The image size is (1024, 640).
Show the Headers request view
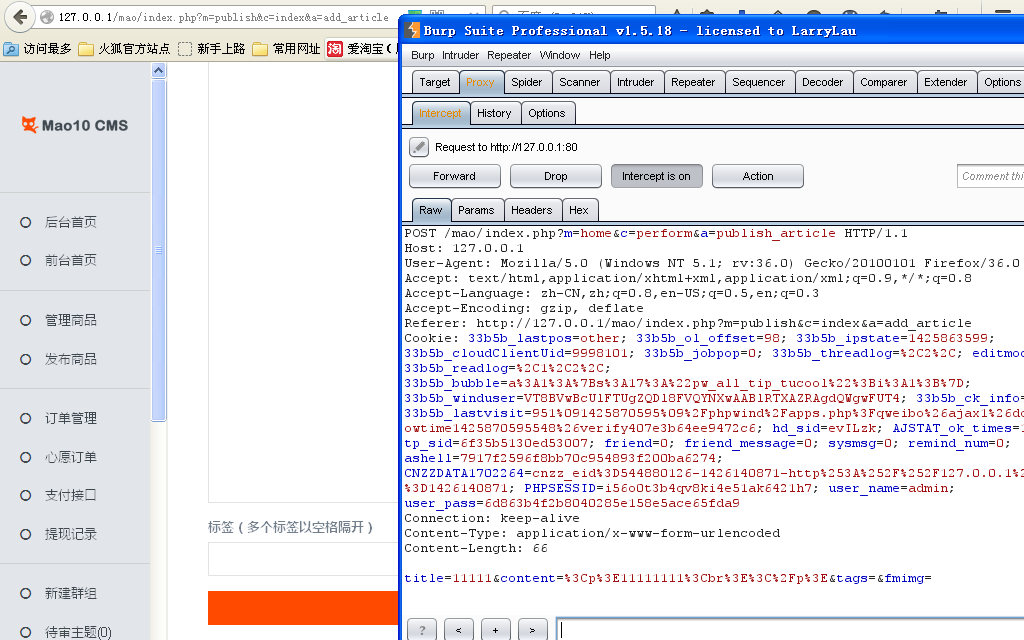(x=532, y=210)
